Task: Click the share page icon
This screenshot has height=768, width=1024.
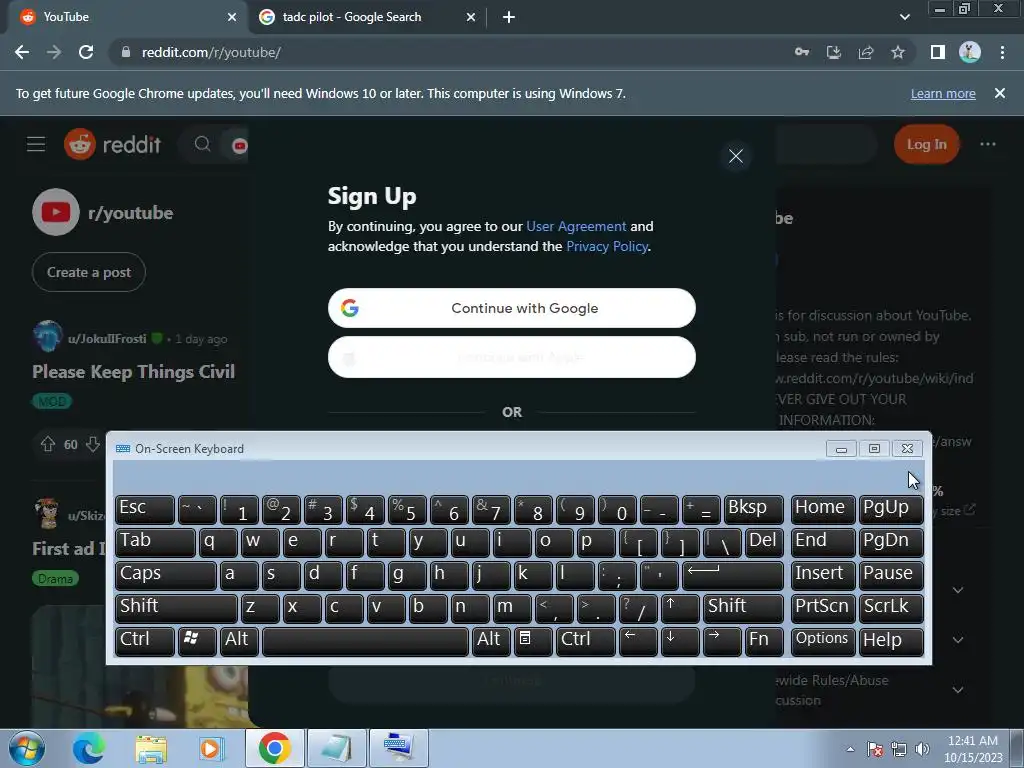Action: (x=866, y=52)
